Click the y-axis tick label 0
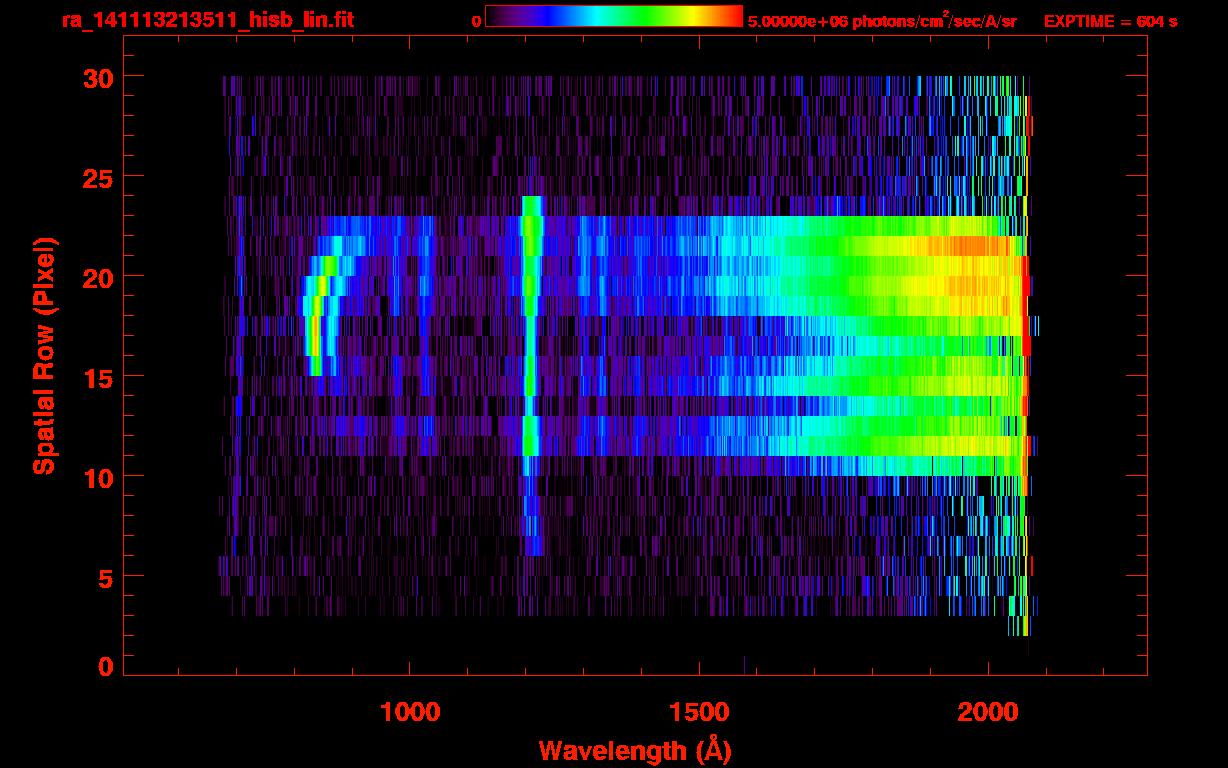Image resolution: width=1228 pixels, height=768 pixels. pyautogui.click(x=105, y=666)
